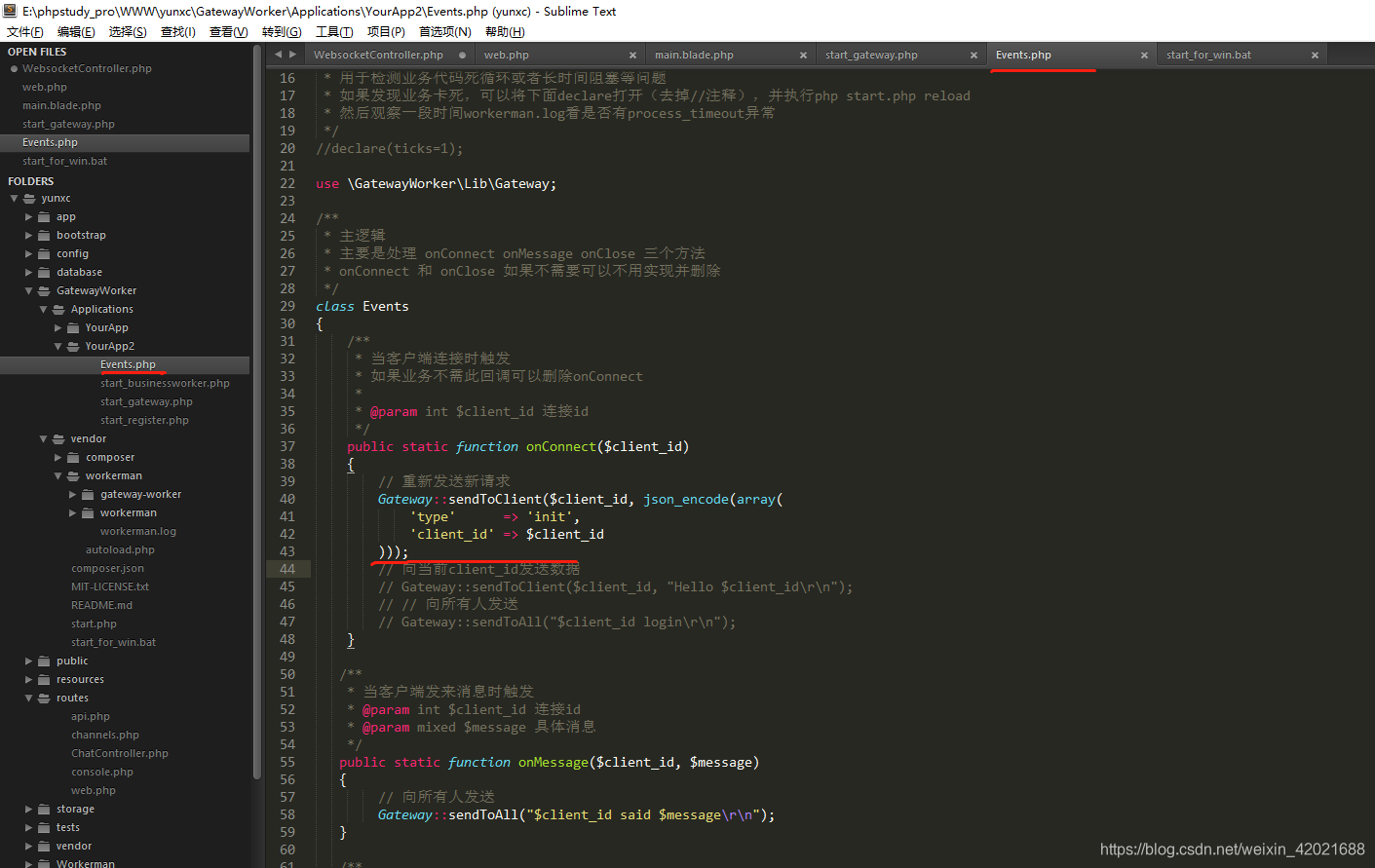Open the 首选项(N) menu

coord(444,32)
